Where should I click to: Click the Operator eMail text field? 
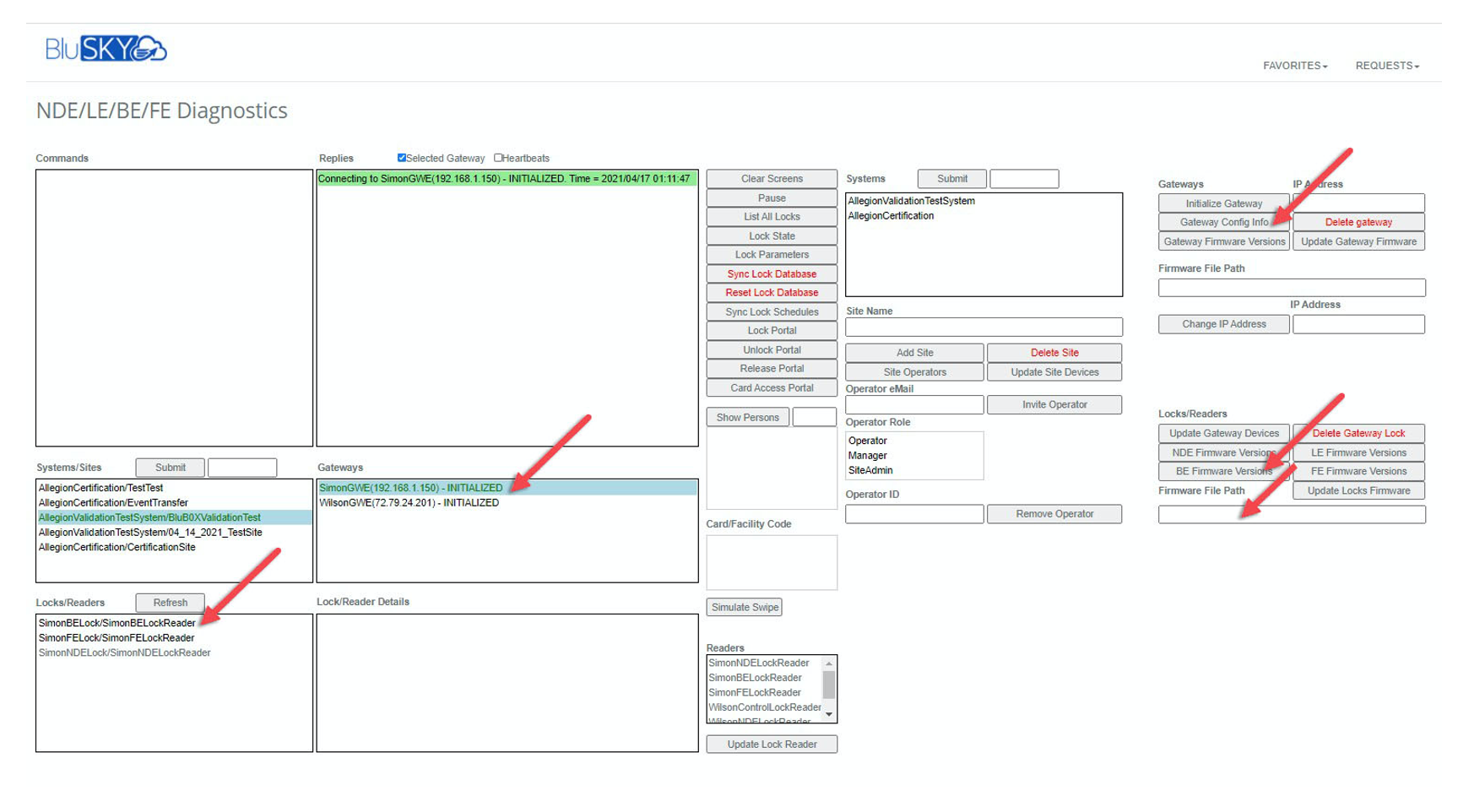(913, 405)
